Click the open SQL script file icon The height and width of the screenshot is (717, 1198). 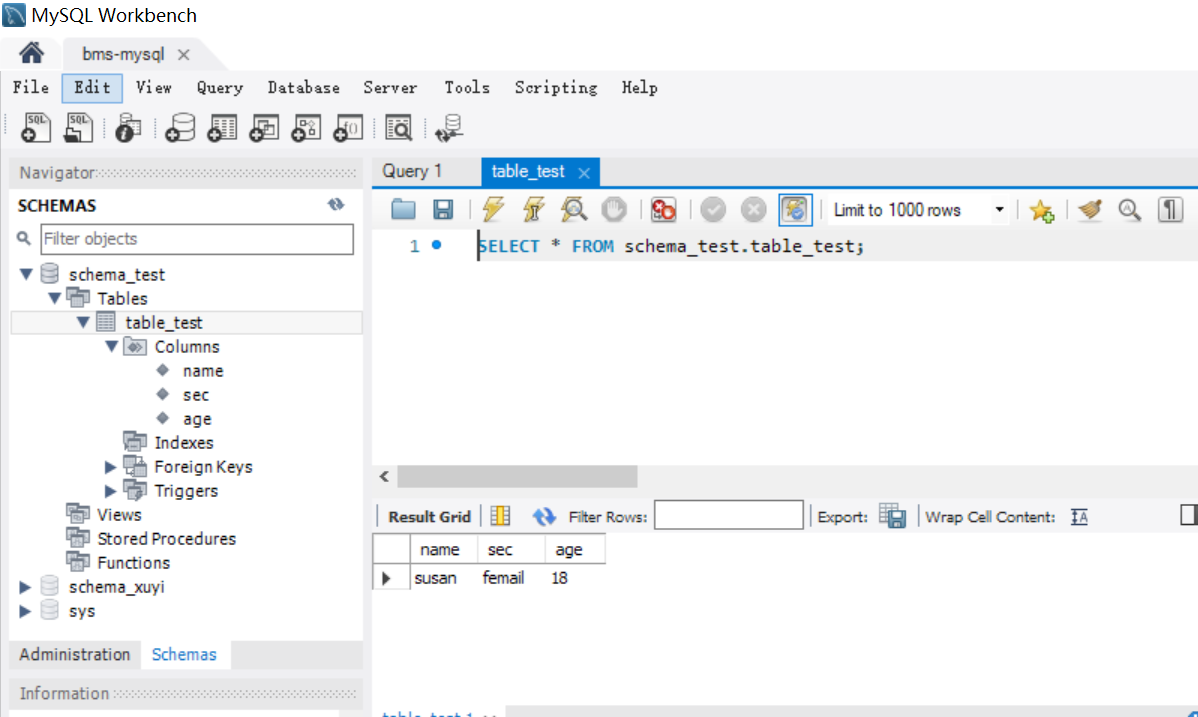pyautogui.click(x=78, y=127)
